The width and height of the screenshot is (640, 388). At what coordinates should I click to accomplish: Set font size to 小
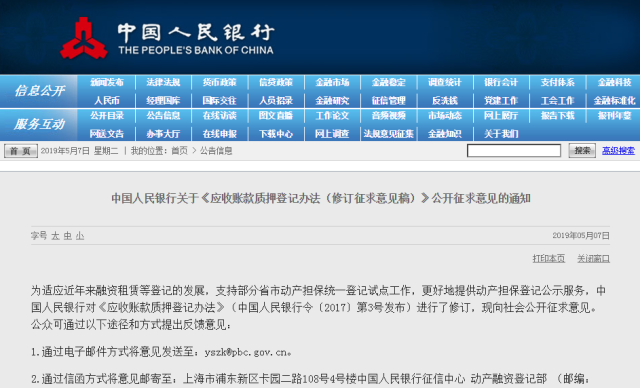click(80, 236)
